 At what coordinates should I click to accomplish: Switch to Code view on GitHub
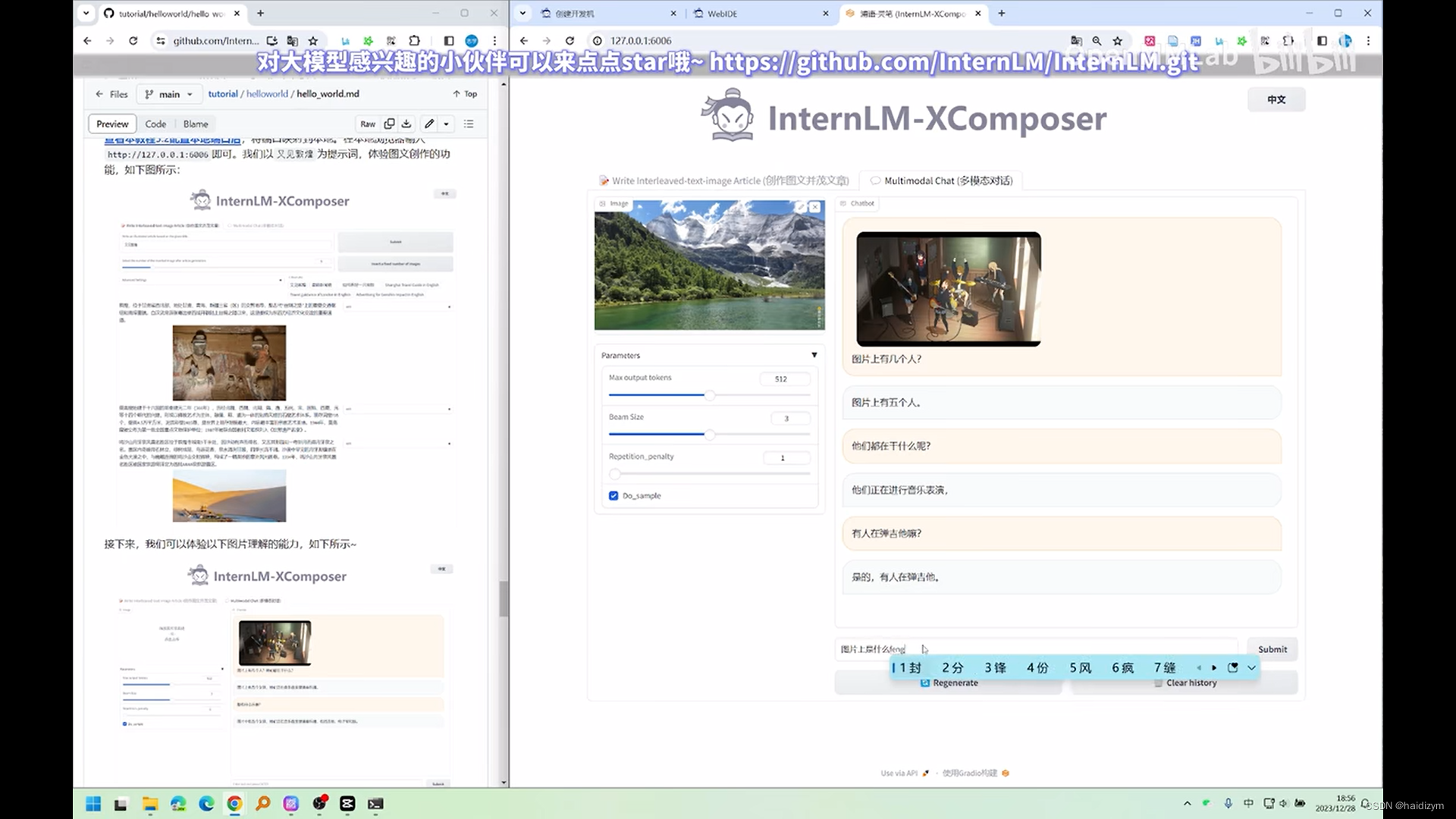coord(155,124)
